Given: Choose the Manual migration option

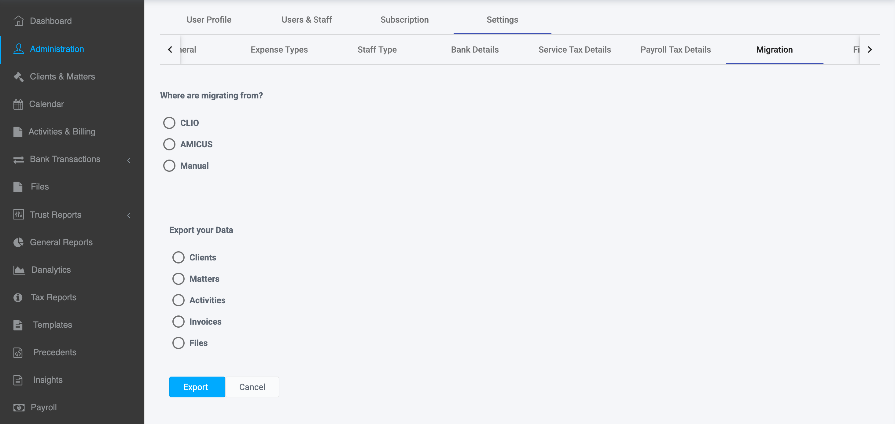Looking at the screenshot, I should pos(169,165).
